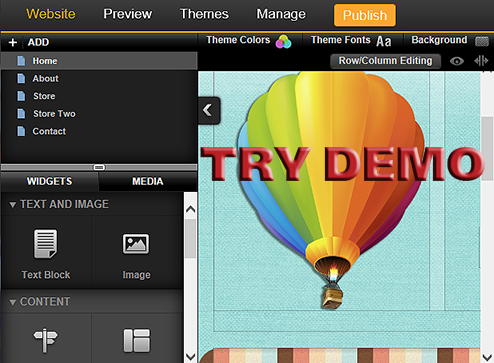The image size is (494, 363).
Task: Switch to the WIDGETS tab
Action: click(49, 181)
